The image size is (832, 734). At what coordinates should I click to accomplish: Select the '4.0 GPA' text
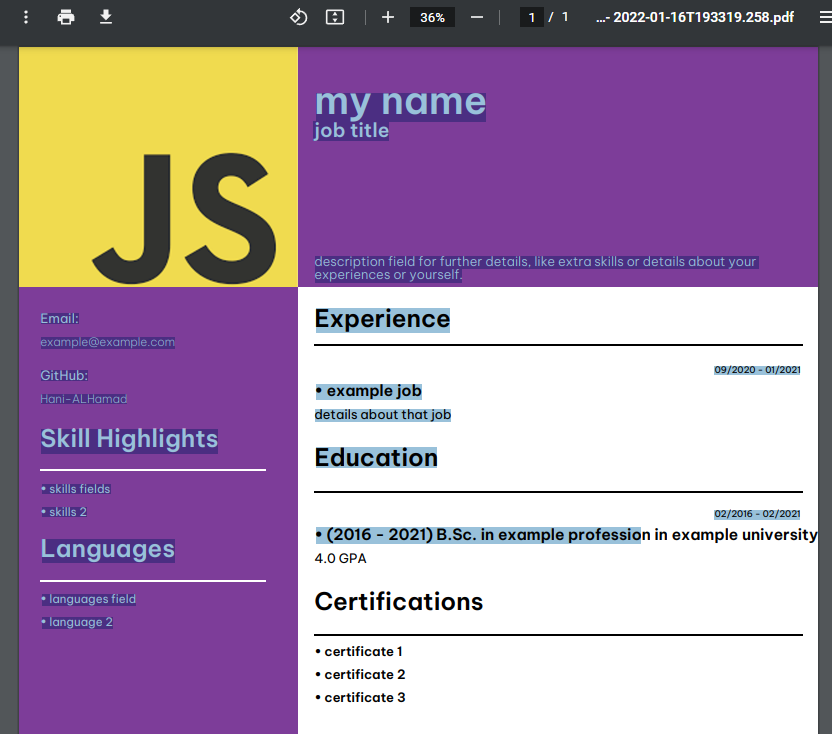point(340,559)
